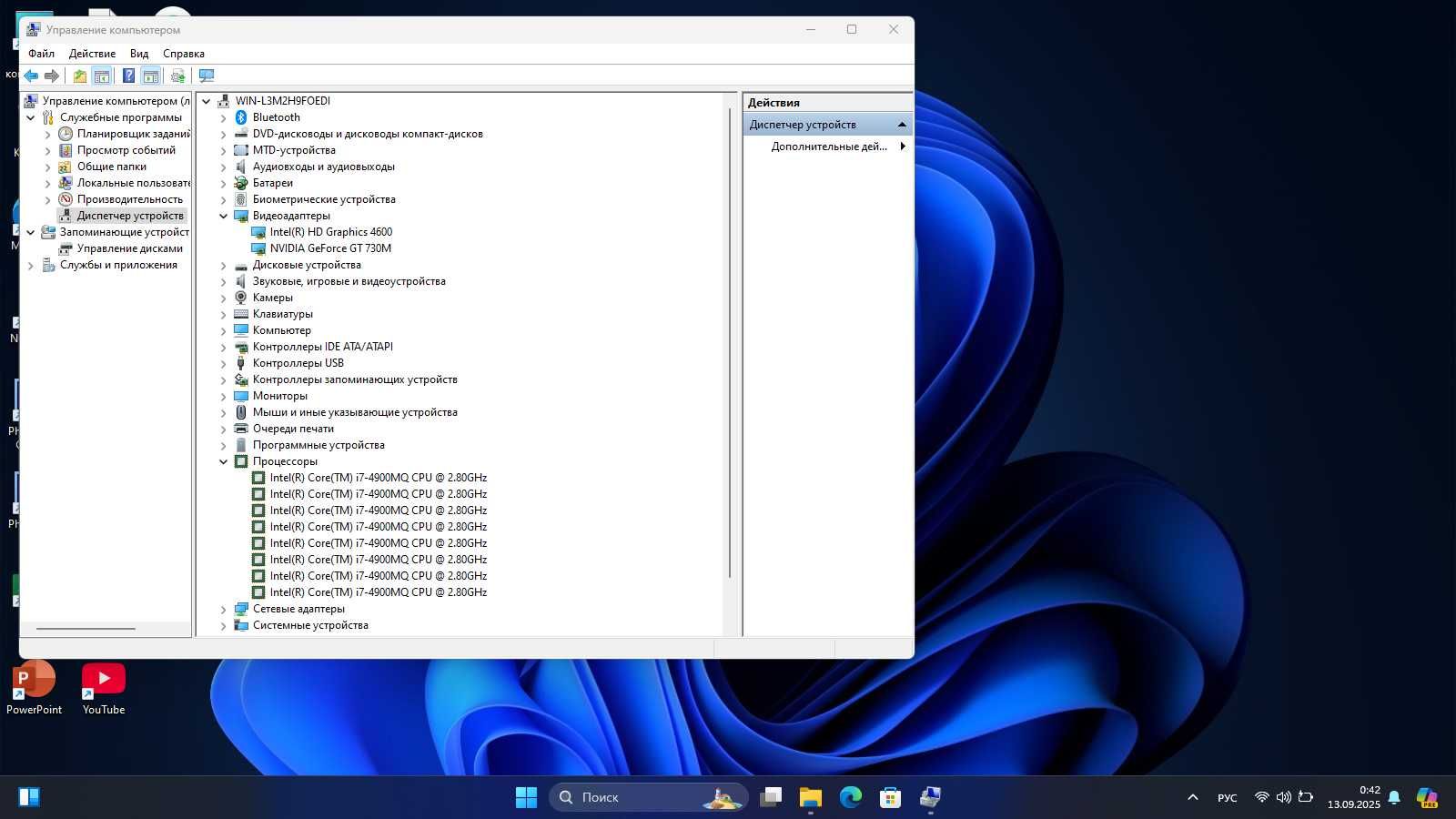Screen dimensions: 1456x819
Task: Open the PowerPoint desktop shortcut
Action: click(x=35, y=689)
